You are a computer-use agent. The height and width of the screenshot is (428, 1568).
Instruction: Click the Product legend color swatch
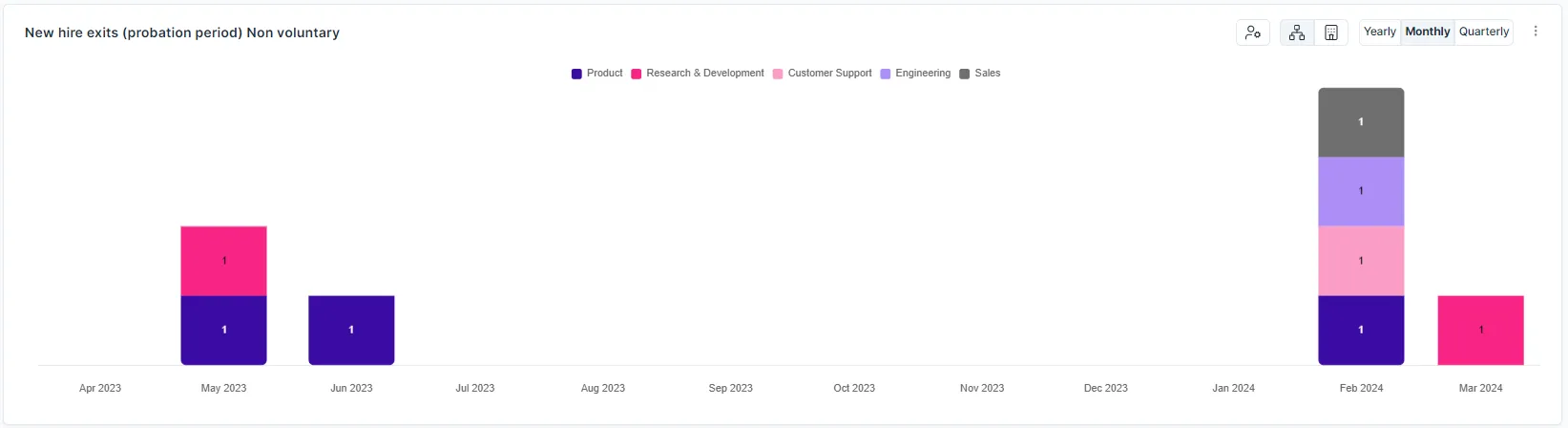(x=576, y=74)
